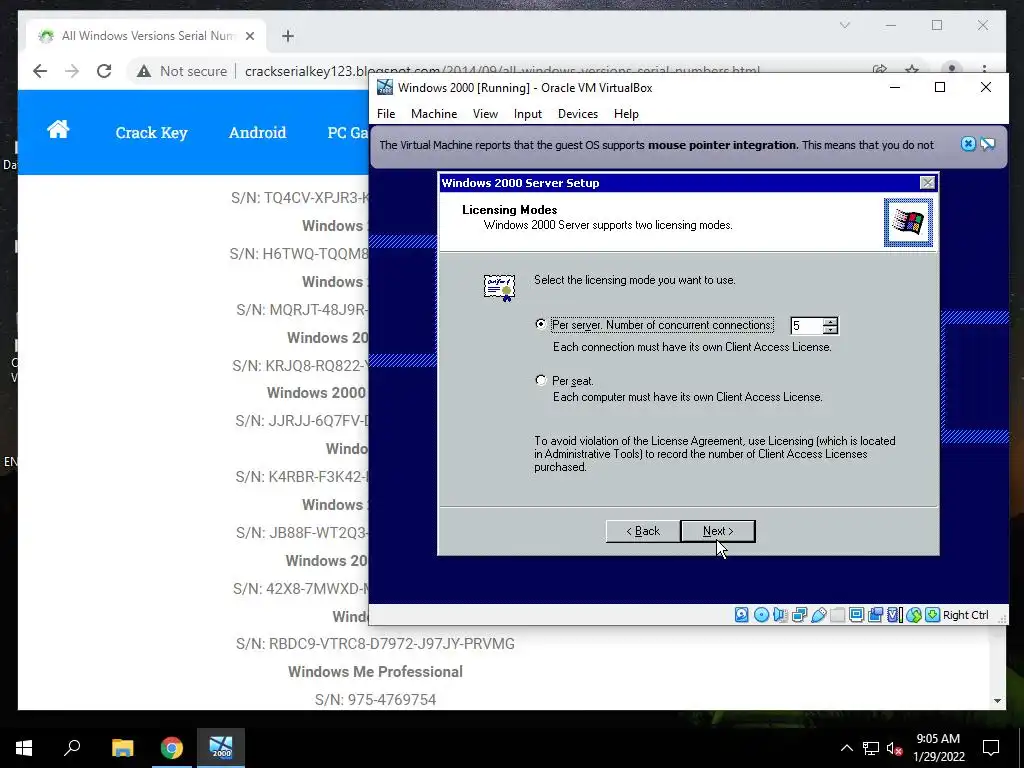This screenshot has height=768, width=1024.
Task: Open the VirtualBox Devices menu
Action: click(x=577, y=114)
